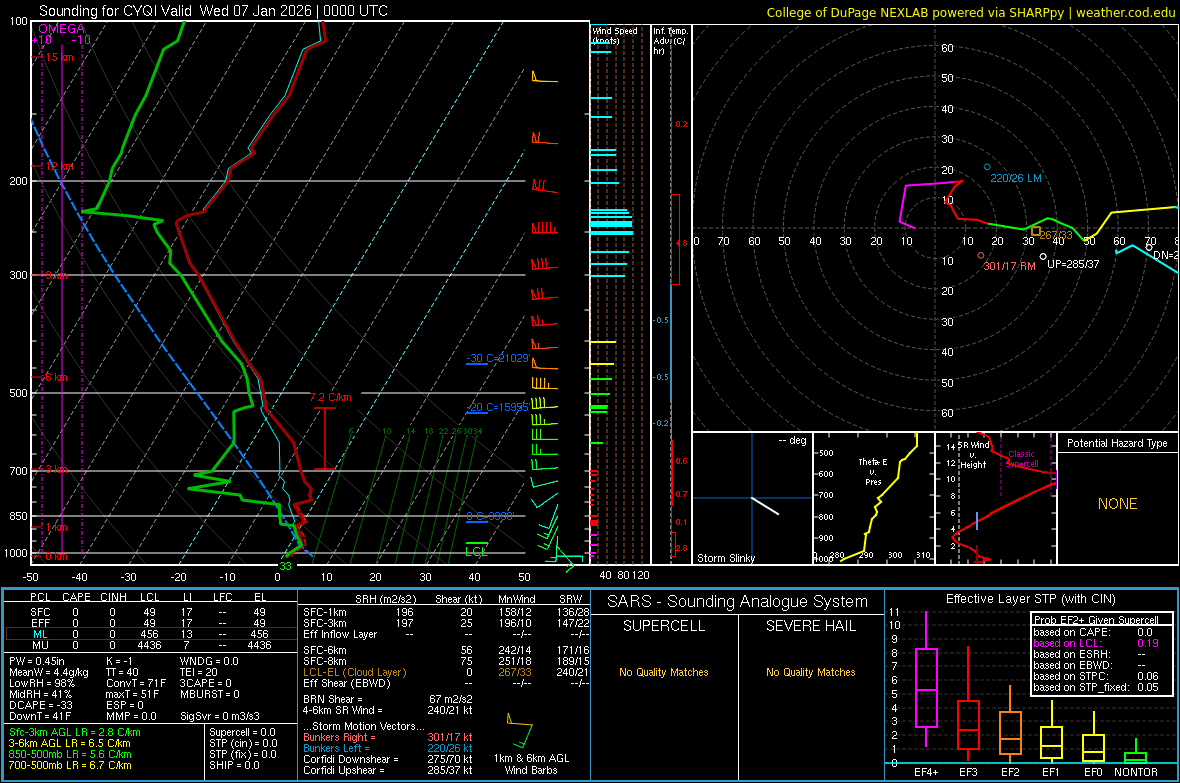Click the 700-500mb LR = 6.7 C/km line
Viewport: 1180px width, 783px height.
70,765
